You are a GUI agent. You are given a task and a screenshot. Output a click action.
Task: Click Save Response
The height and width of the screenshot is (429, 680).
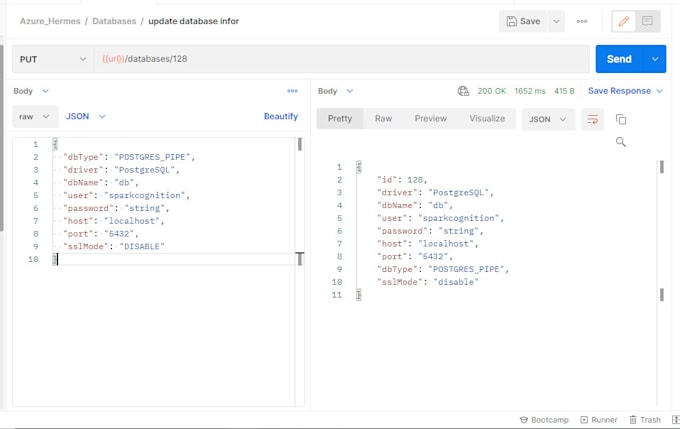(619, 91)
